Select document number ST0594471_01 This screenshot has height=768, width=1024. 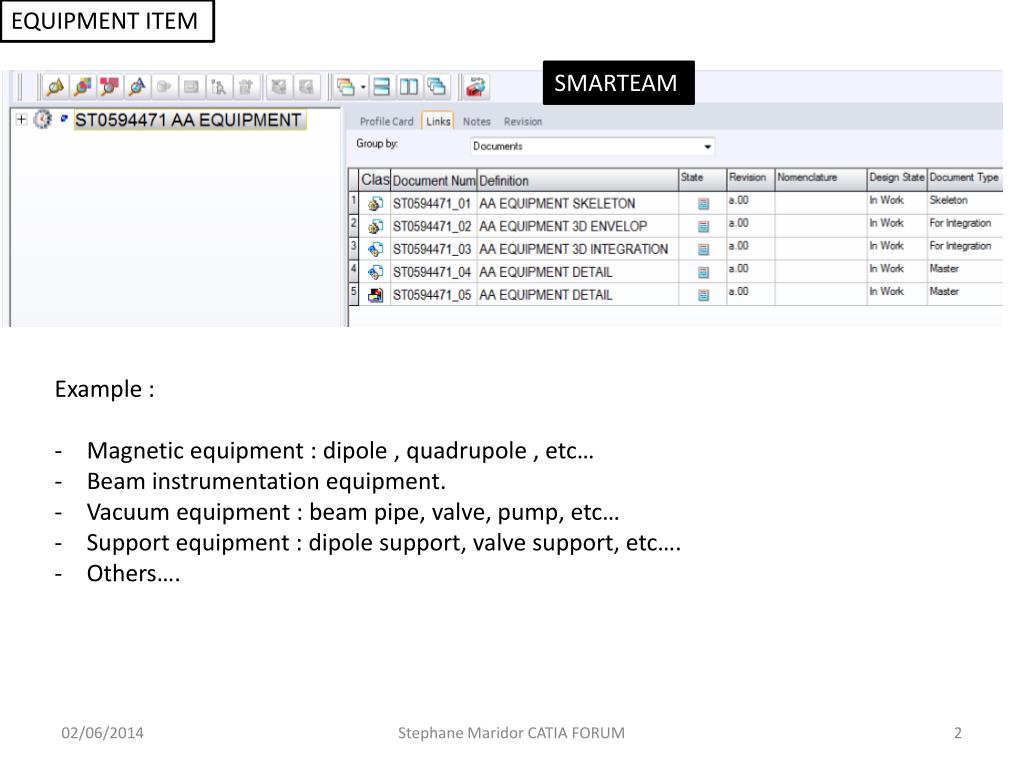[432, 204]
